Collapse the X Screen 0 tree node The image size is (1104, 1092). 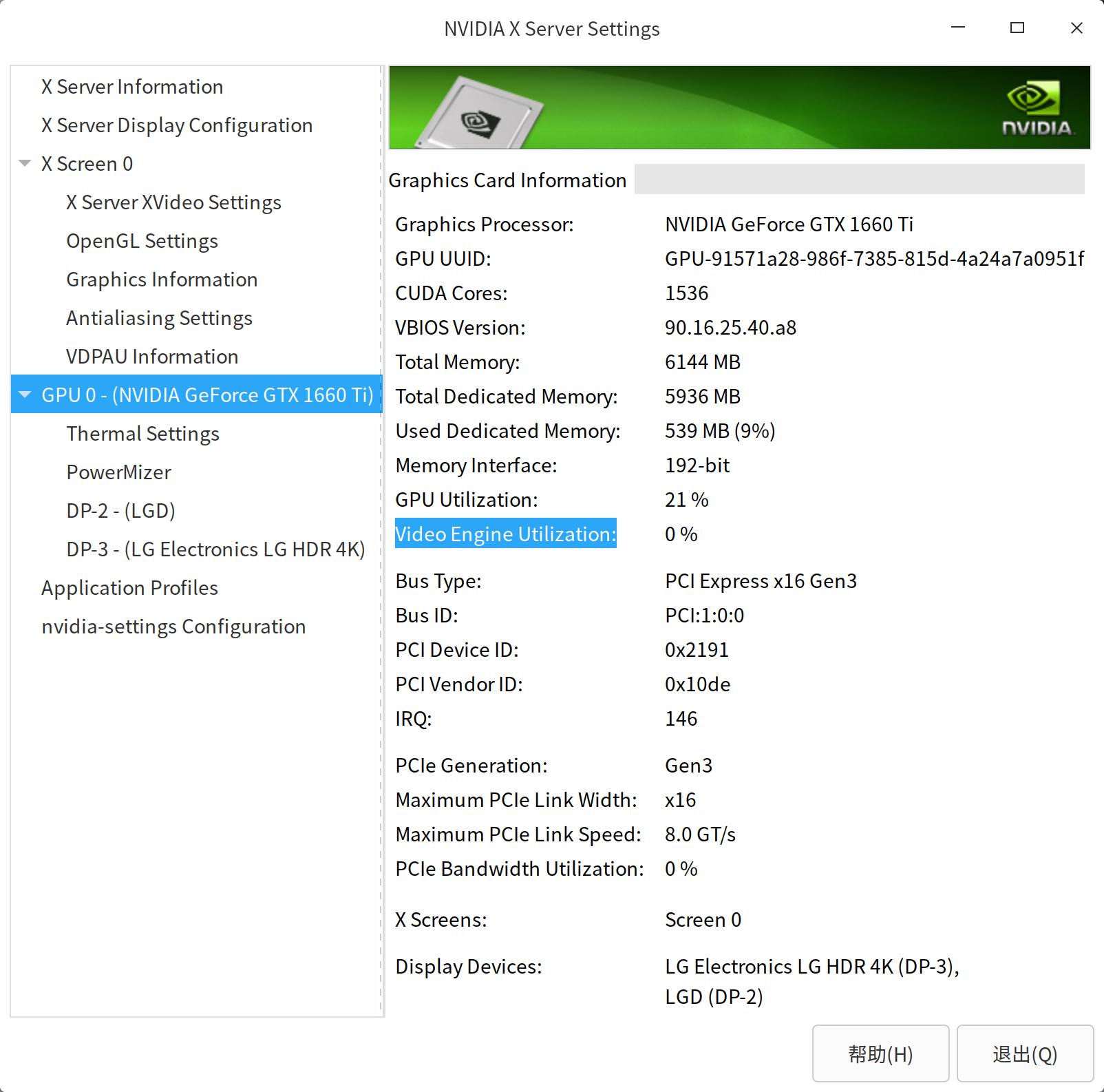25,164
